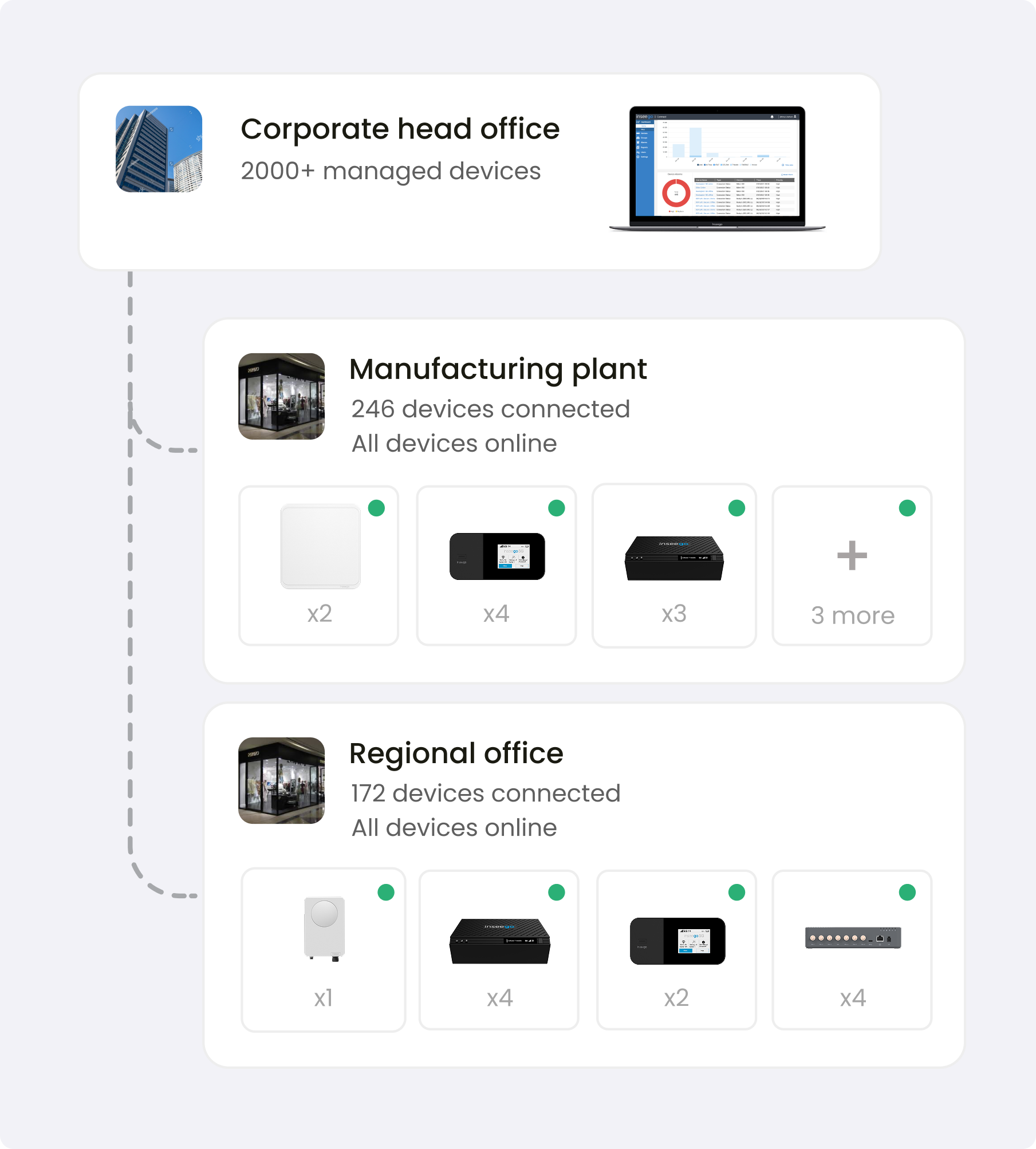1036x1149 pixels.
Task: Select the white outdoor unit marked x1
Action: point(324,928)
